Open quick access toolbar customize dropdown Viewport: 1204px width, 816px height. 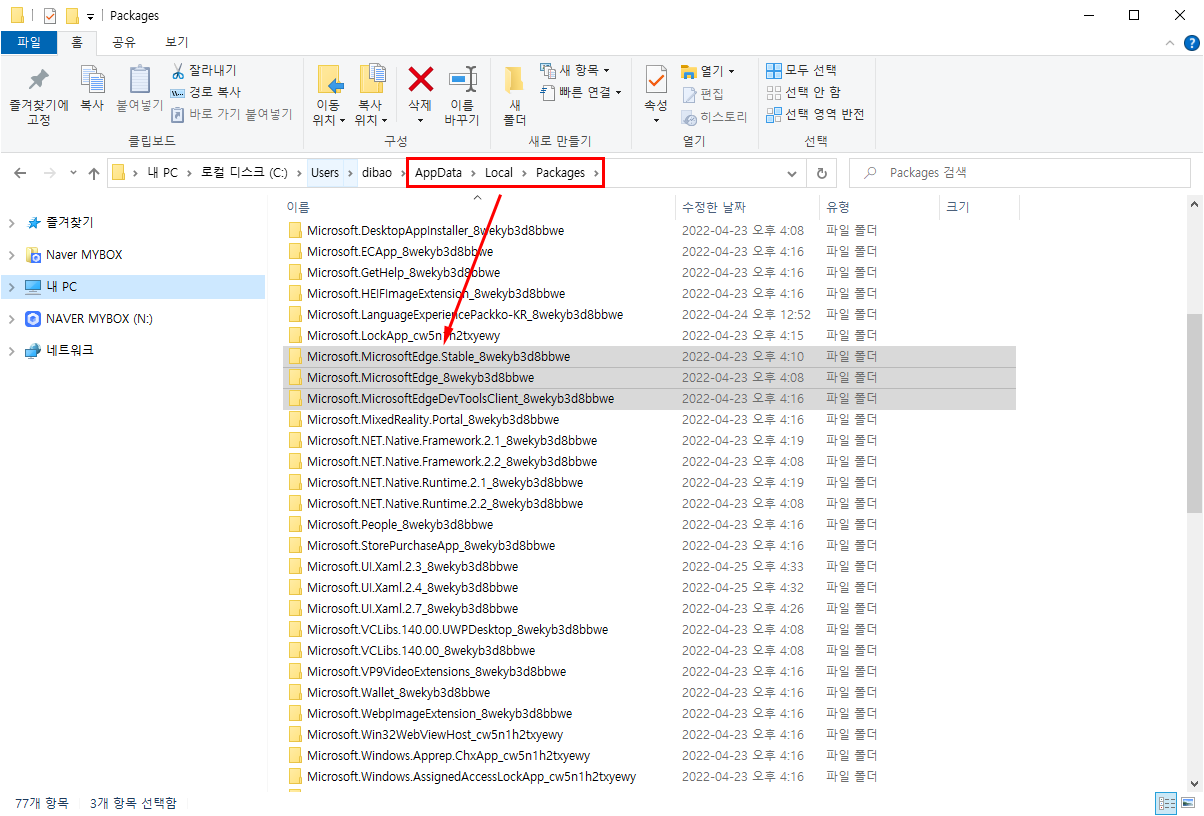pos(91,16)
